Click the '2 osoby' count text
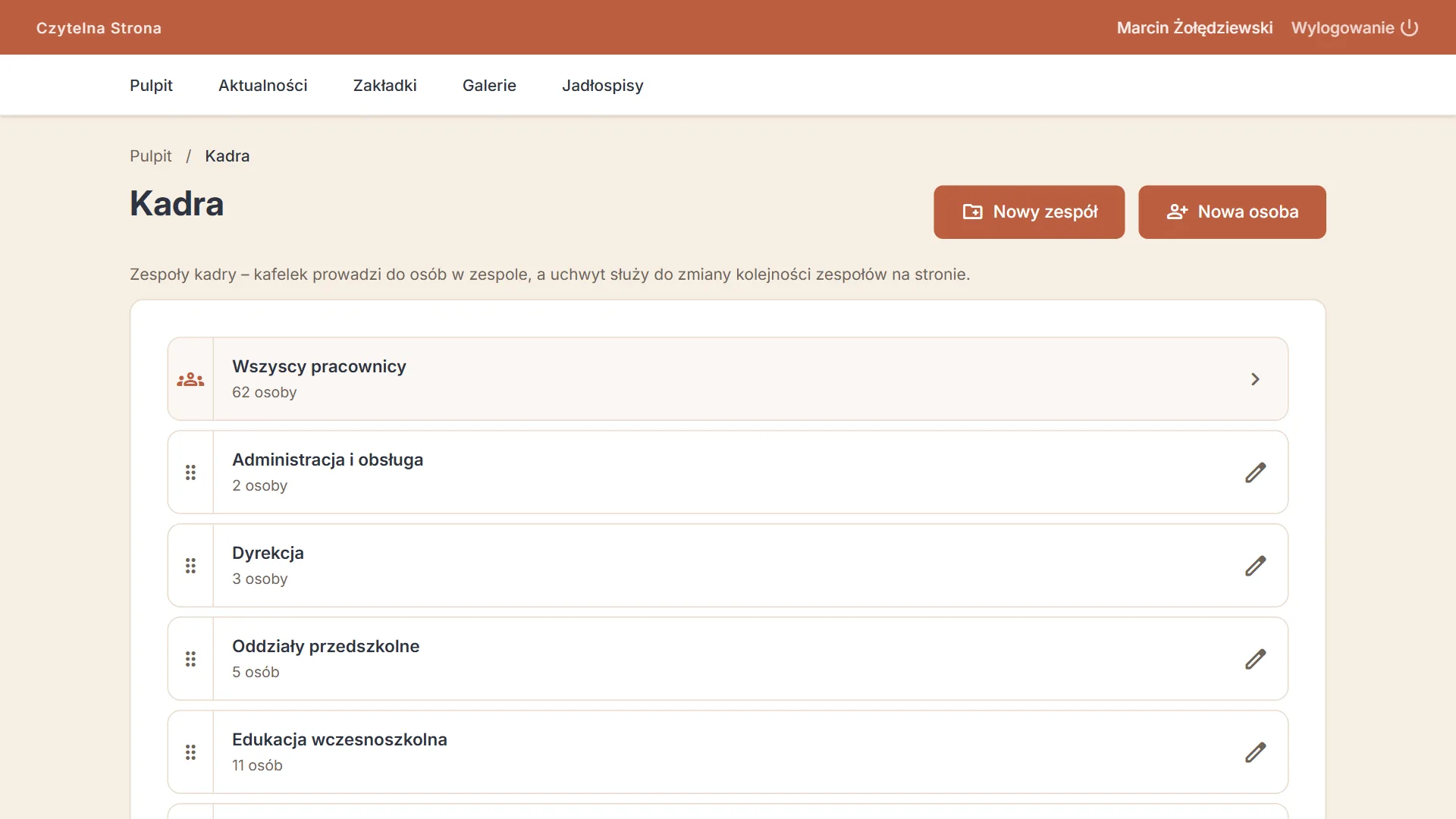Viewport: 1456px width, 819px height. [x=259, y=486]
